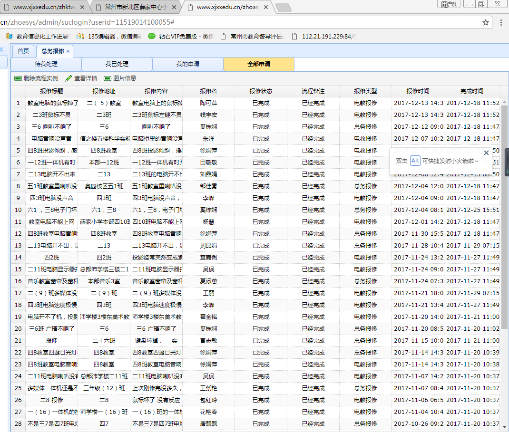Close the 报修 page tab with x
Screen dimensions: 509x432
68,51
